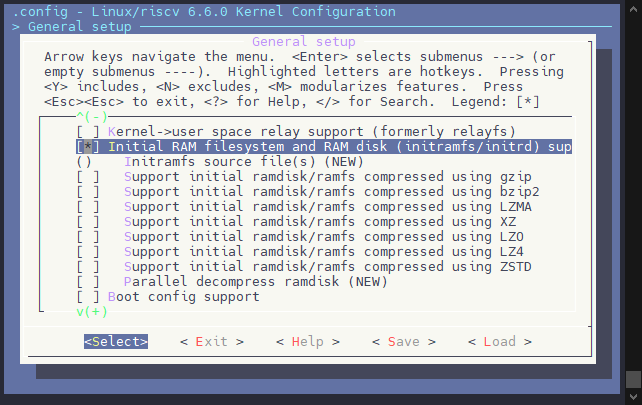Toggle Boot config support checkbox
The height and width of the screenshot is (405, 642).
tap(88, 296)
